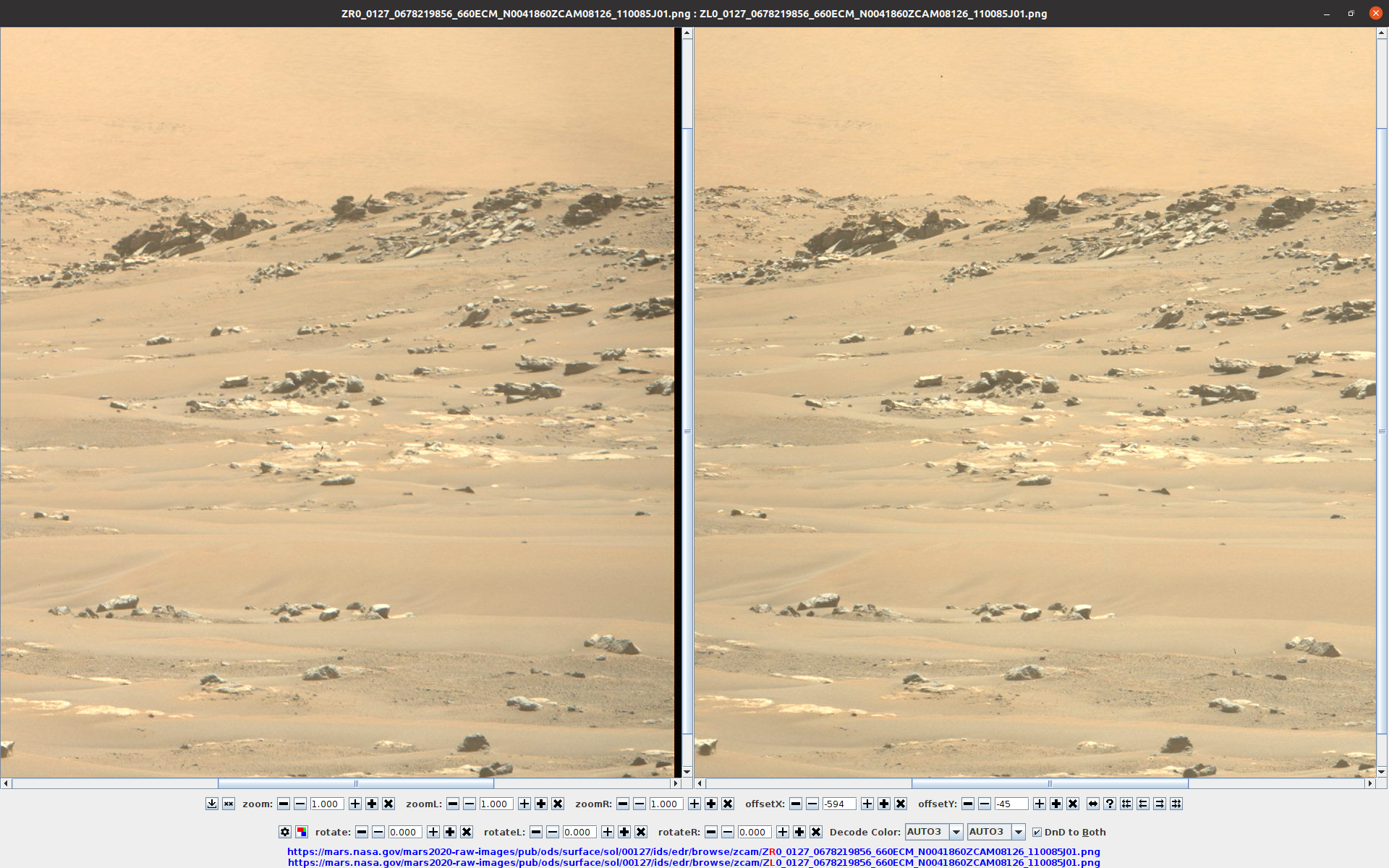Increase offsetX with the thin plus button
1389x868 pixels.
click(x=867, y=804)
